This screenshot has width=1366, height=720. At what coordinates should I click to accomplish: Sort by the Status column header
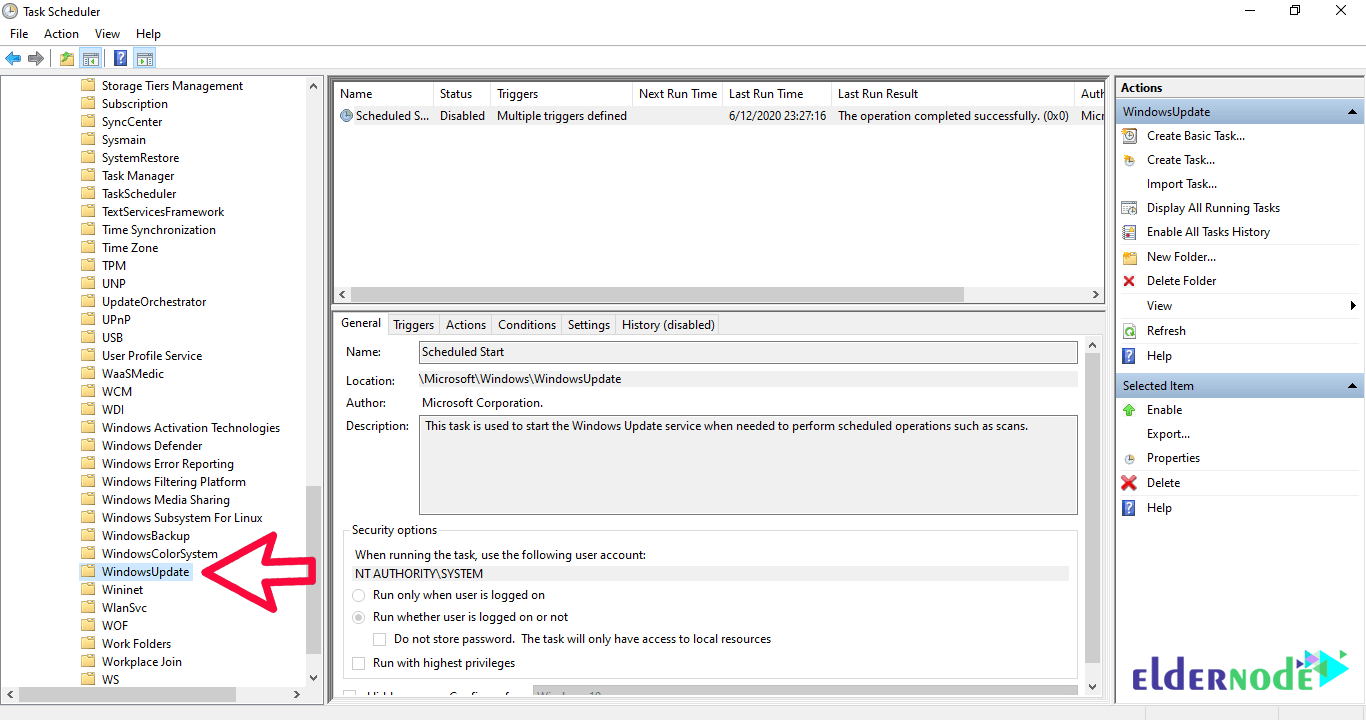point(461,94)
